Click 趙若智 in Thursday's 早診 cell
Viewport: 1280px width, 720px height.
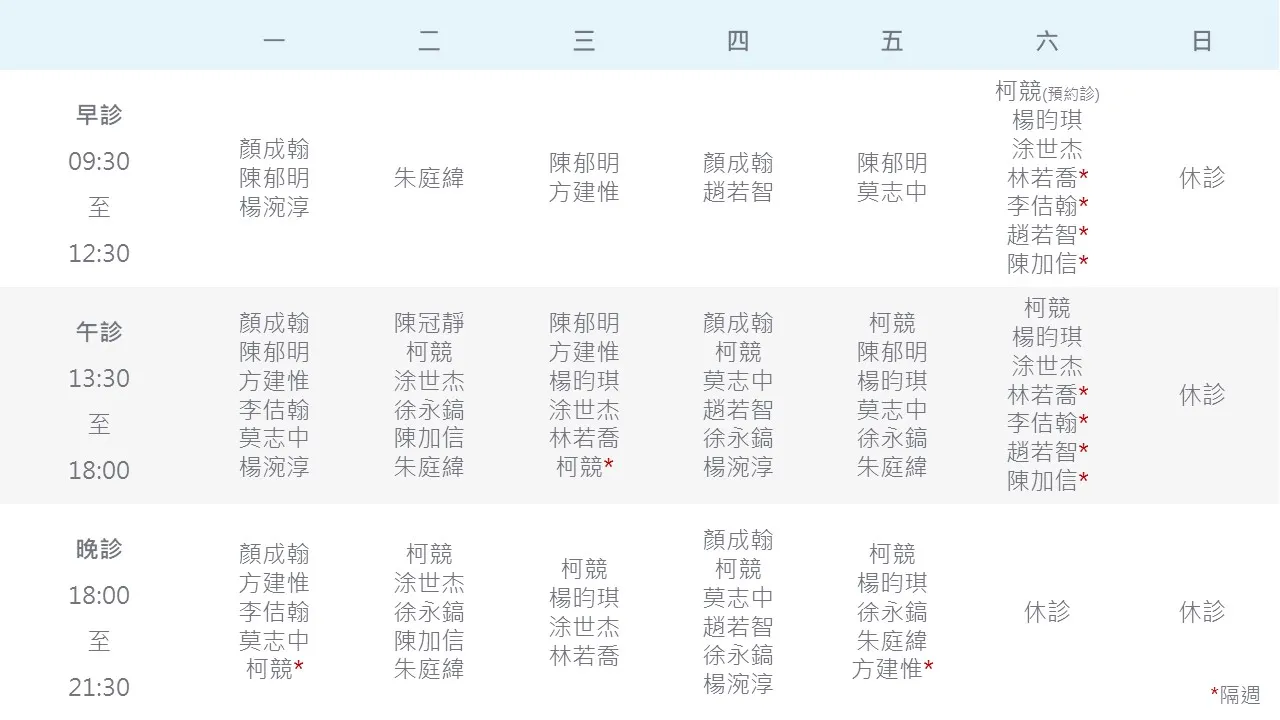[738, 192]
